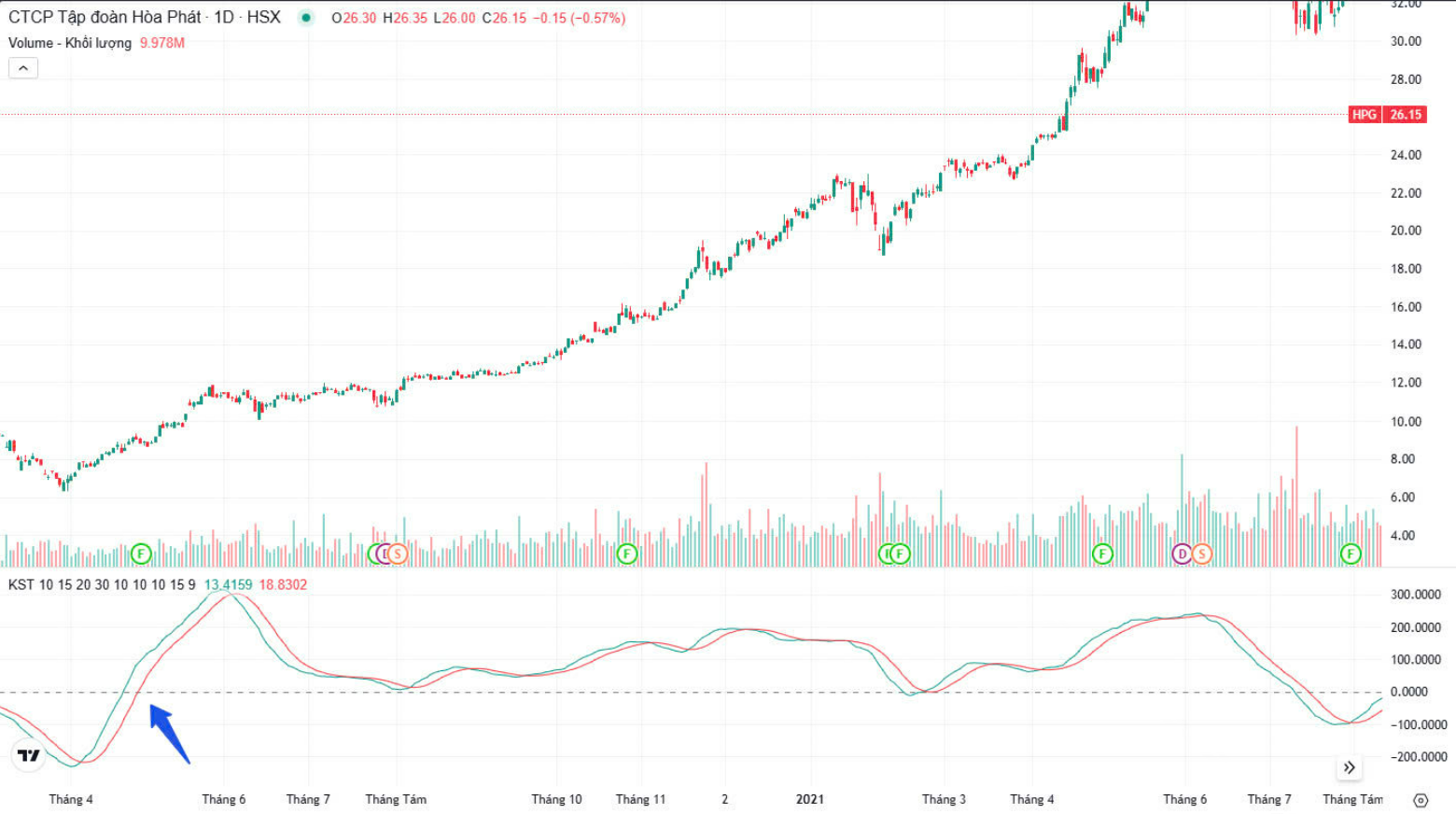Select the KST indicator legend
The width and height of the screenshot is (1456, 814).
coord(102,584)
